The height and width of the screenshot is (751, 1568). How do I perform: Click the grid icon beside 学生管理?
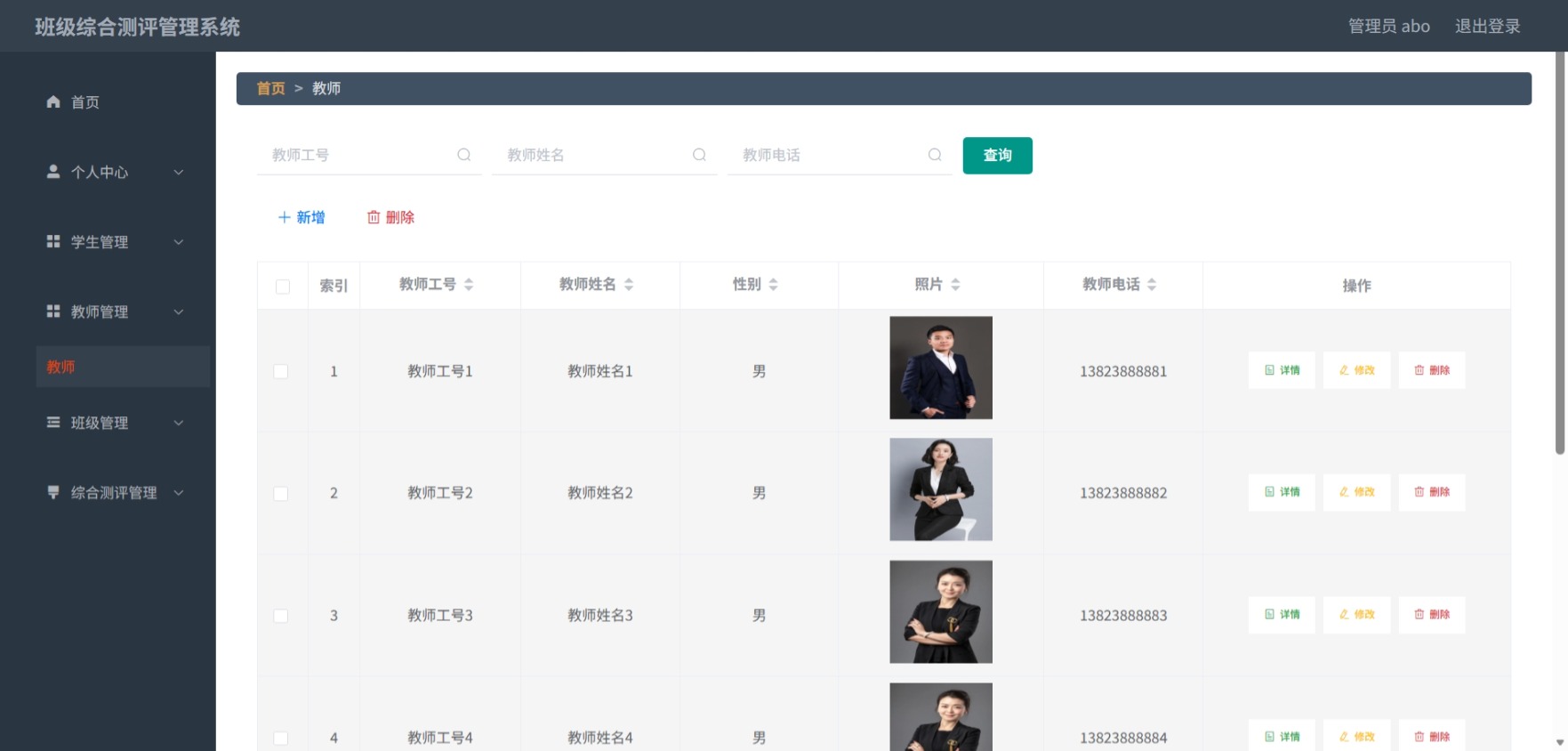click(53, 241)
